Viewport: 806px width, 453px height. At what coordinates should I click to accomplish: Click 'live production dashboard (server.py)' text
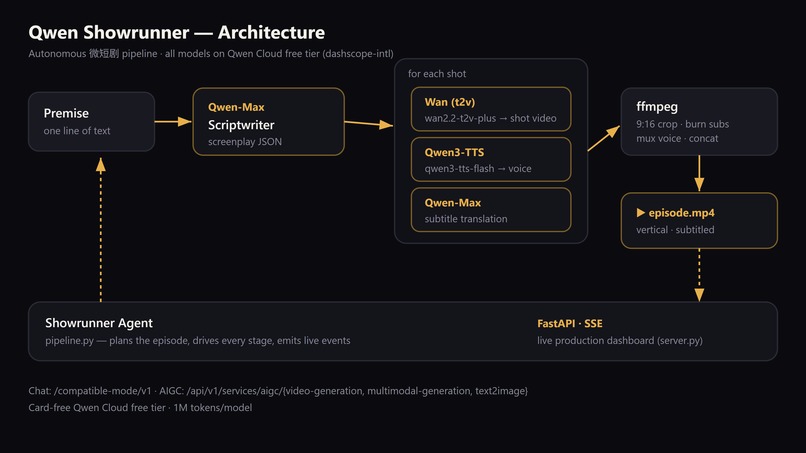(620, 340)
